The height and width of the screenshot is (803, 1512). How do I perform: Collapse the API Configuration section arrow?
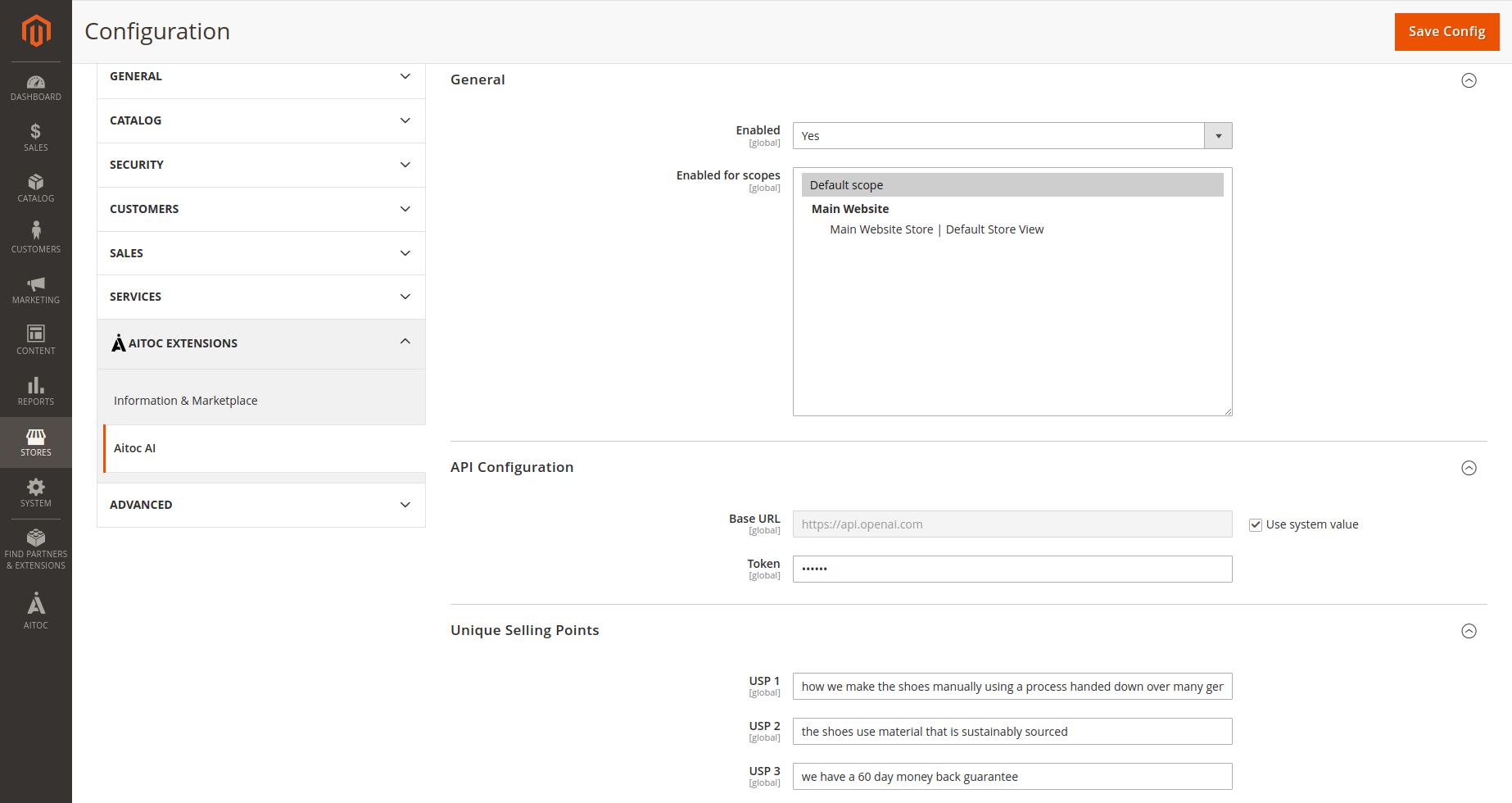pos(1469,468)
